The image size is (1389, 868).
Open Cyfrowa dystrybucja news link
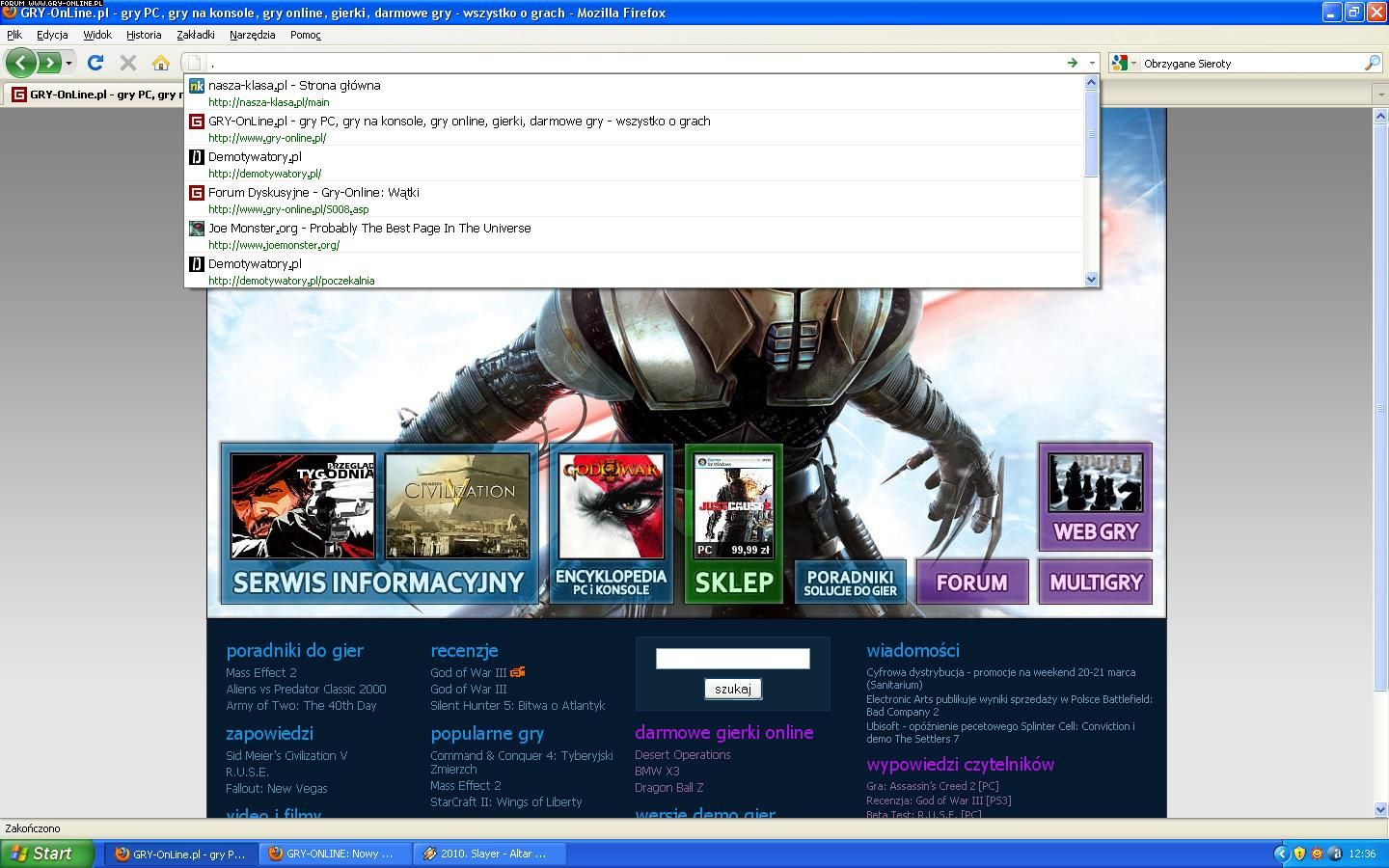1000,678
